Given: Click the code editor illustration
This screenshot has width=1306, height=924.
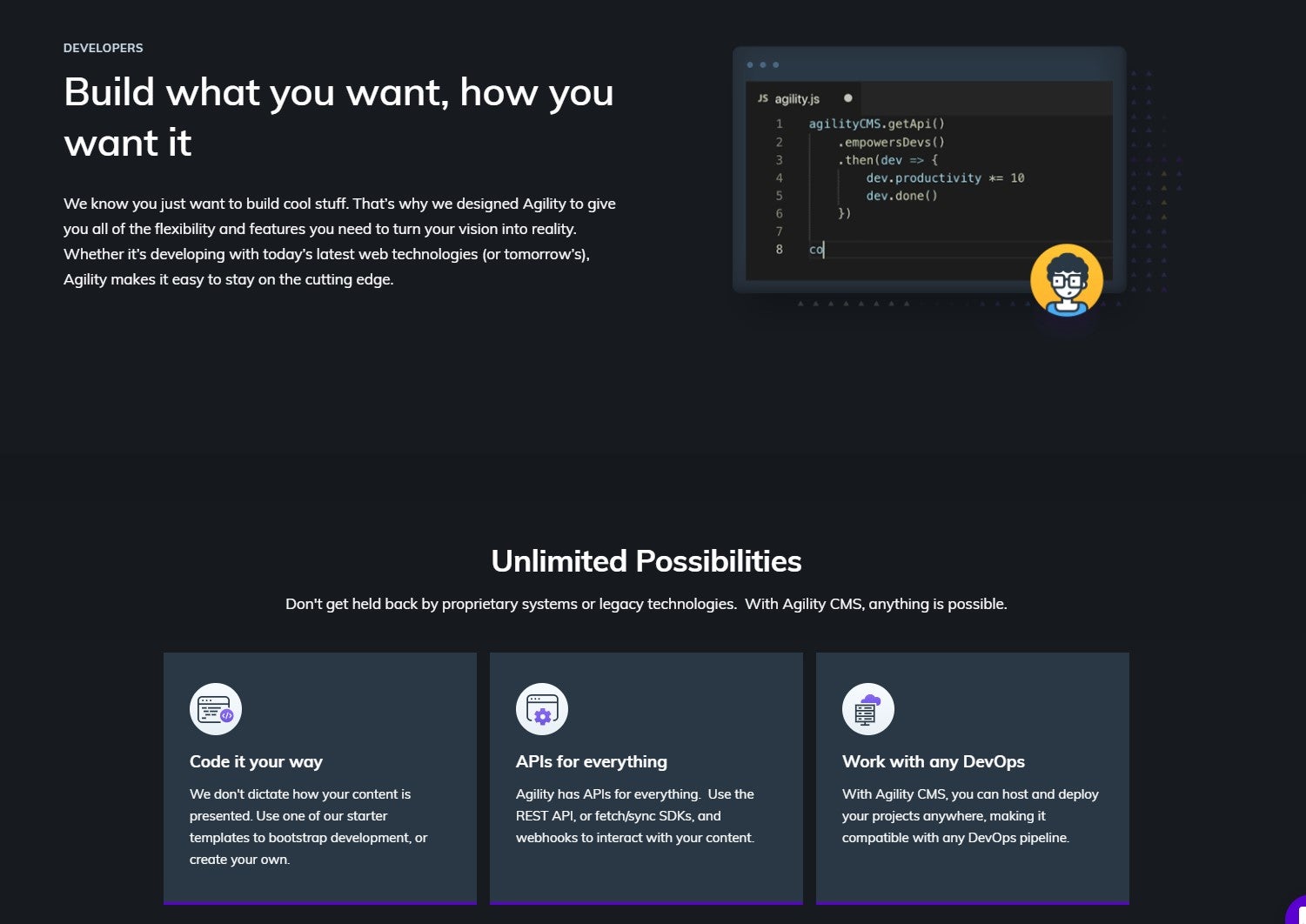Looking at the screenshot, I should (929, 170).
